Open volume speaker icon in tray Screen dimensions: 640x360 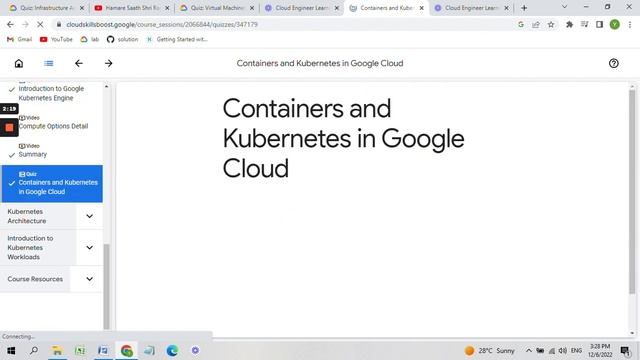click(563, 351)
